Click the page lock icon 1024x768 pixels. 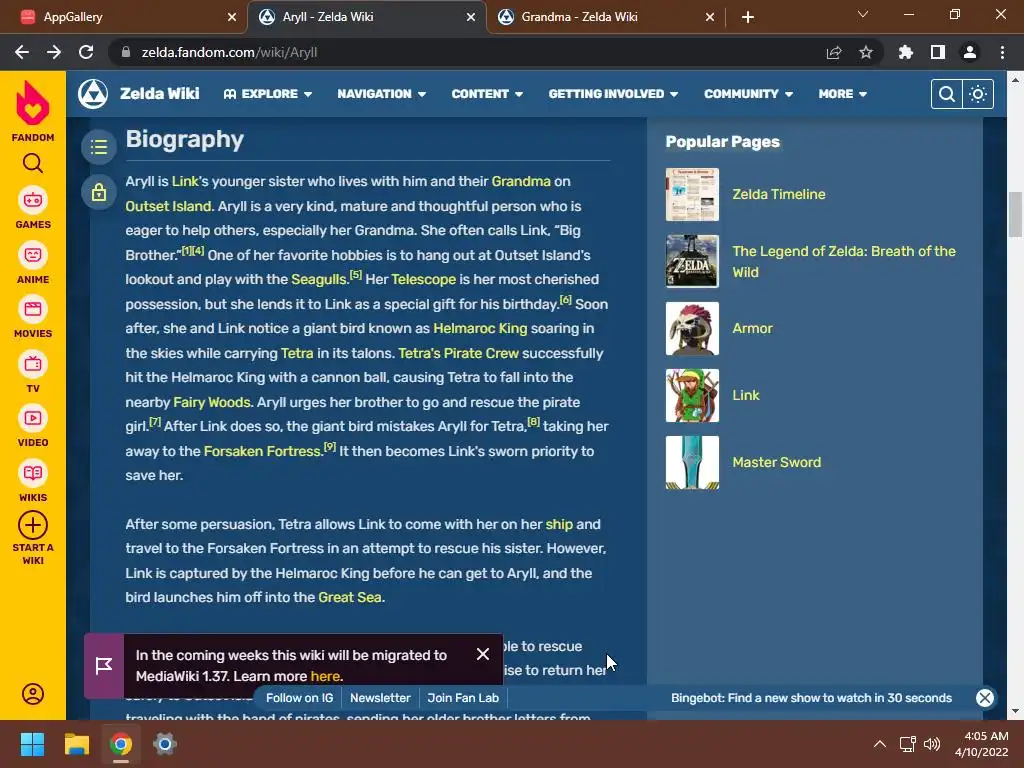(x=99, y=192)
